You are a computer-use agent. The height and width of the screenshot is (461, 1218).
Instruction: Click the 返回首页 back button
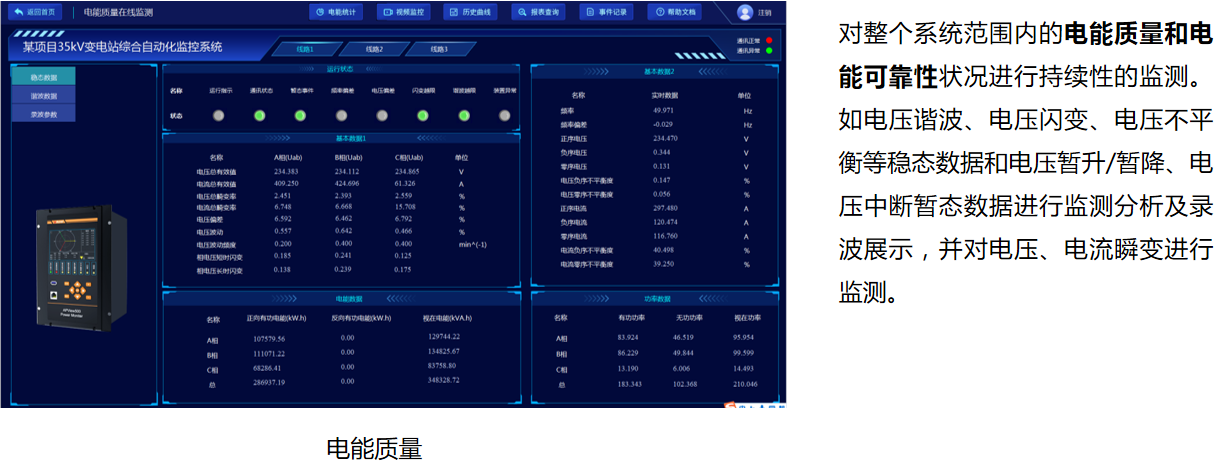[36, 12]
